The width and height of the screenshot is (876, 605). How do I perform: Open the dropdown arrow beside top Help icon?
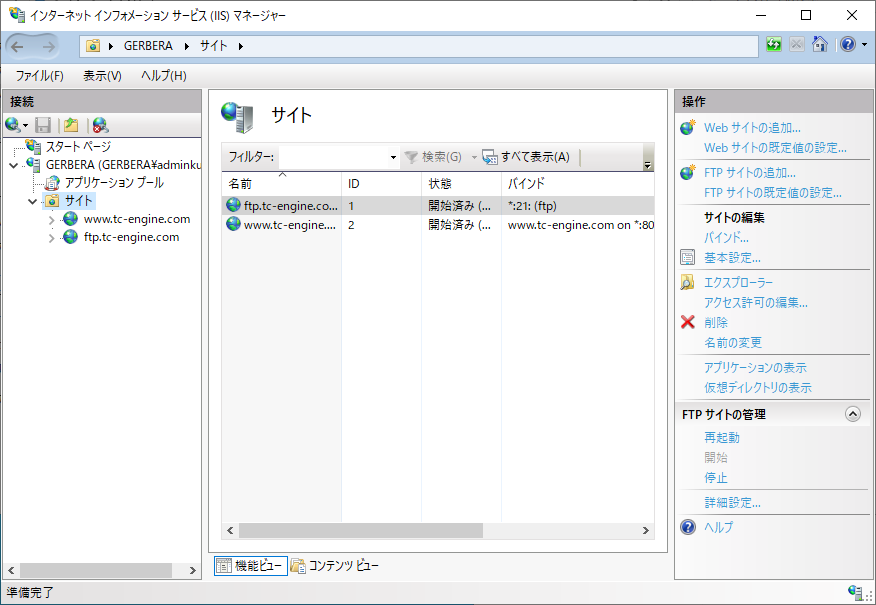pyautogui.click(x=864, y=45)
